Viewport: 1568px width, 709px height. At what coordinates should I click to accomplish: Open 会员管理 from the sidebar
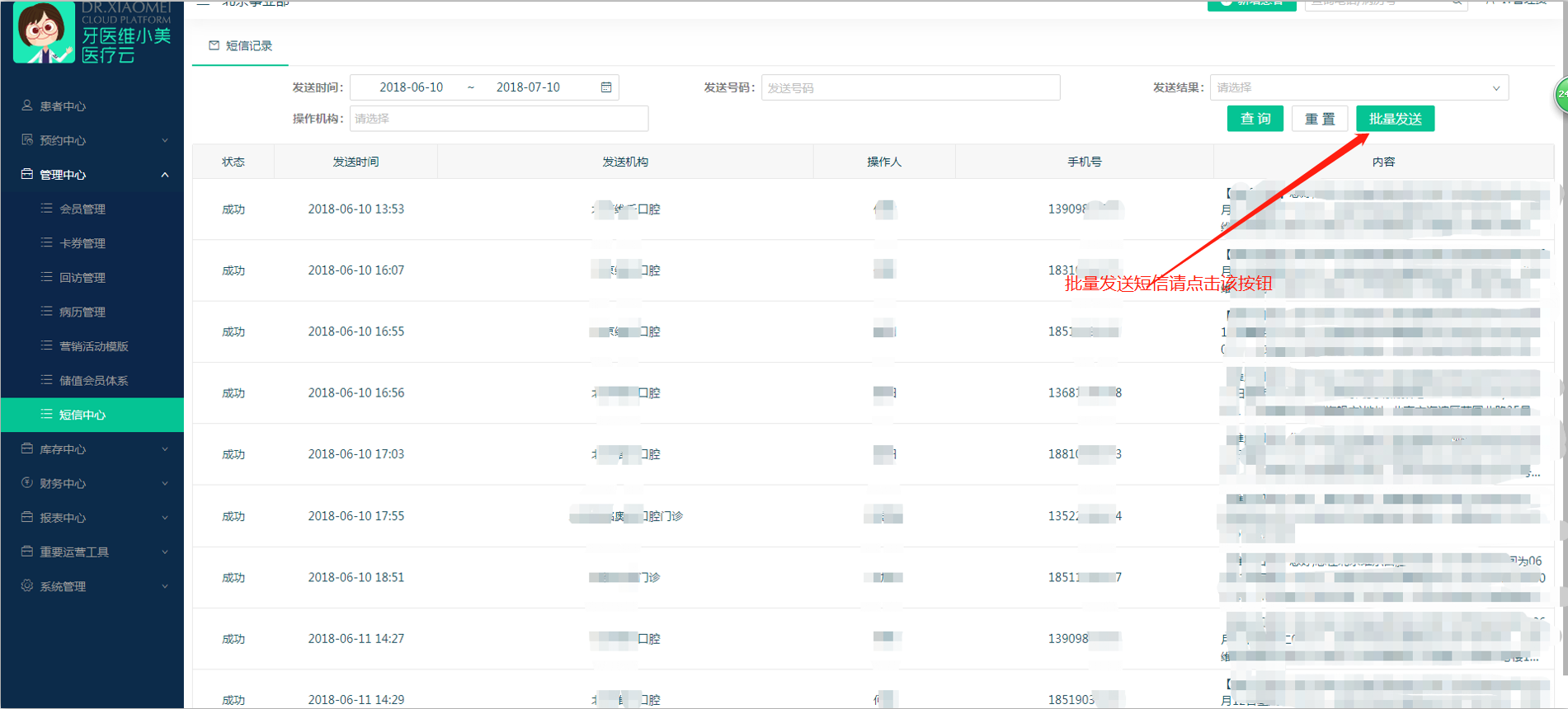[x=82, y=209]
